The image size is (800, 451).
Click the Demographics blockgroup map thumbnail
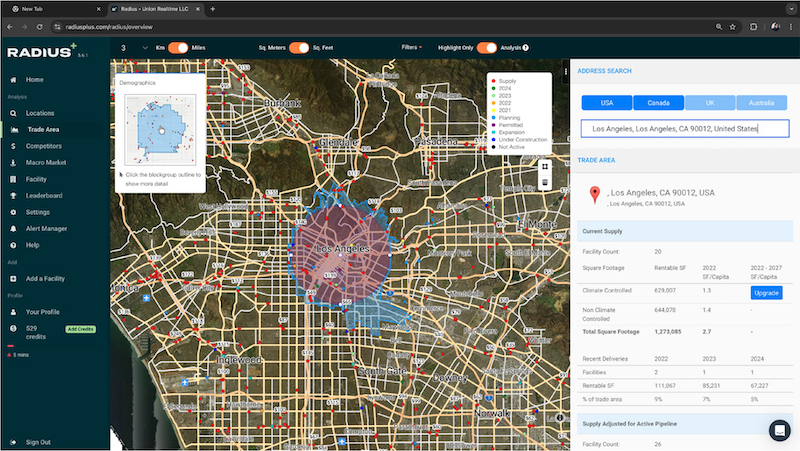pyautogui.click(x=160, y=130)
